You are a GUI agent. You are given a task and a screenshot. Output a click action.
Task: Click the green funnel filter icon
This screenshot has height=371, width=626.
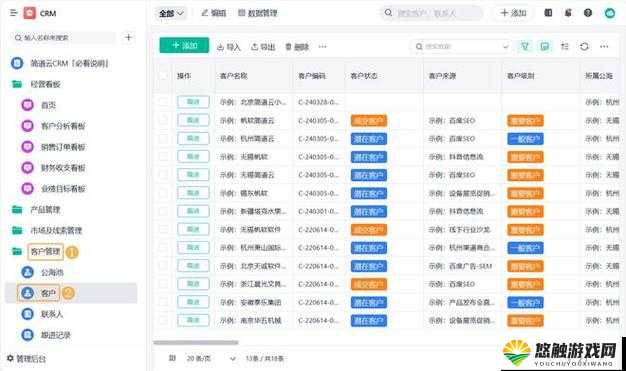[525, 46]
